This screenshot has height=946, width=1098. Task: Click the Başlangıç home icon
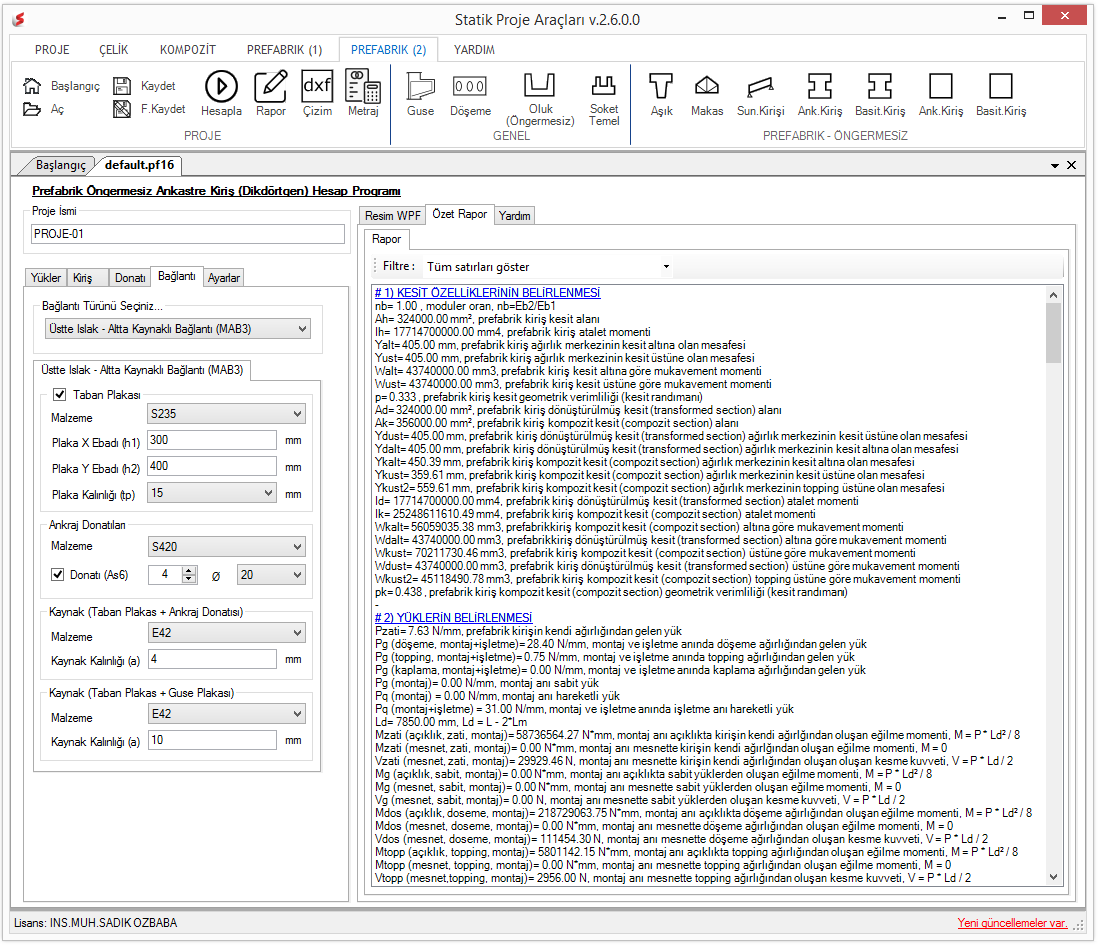[x=32, y=85]
